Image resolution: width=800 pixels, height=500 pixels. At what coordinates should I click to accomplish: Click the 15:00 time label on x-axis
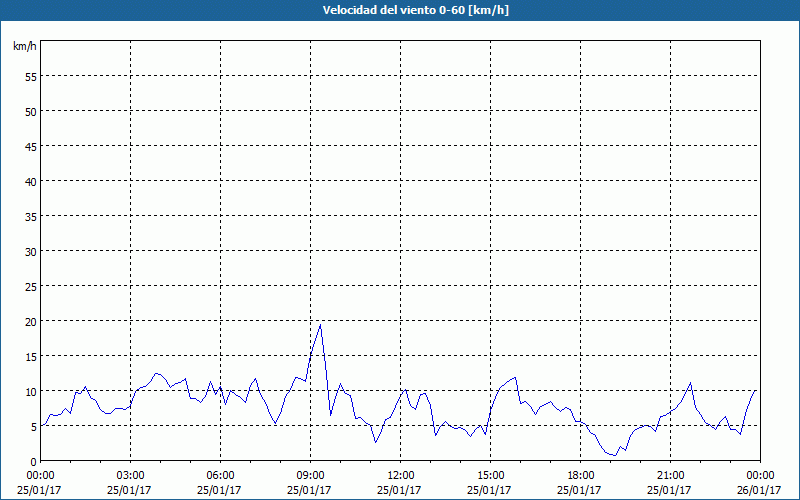(490, 476)
